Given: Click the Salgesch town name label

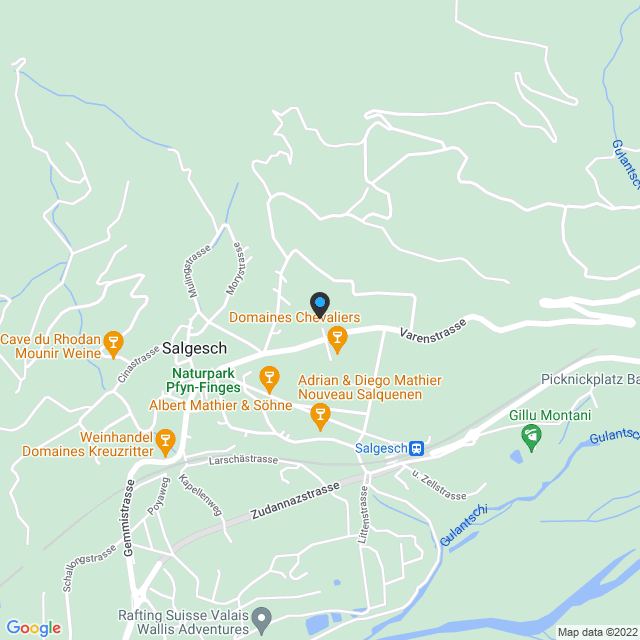Looking at the screenshot, I should (195, 348).
